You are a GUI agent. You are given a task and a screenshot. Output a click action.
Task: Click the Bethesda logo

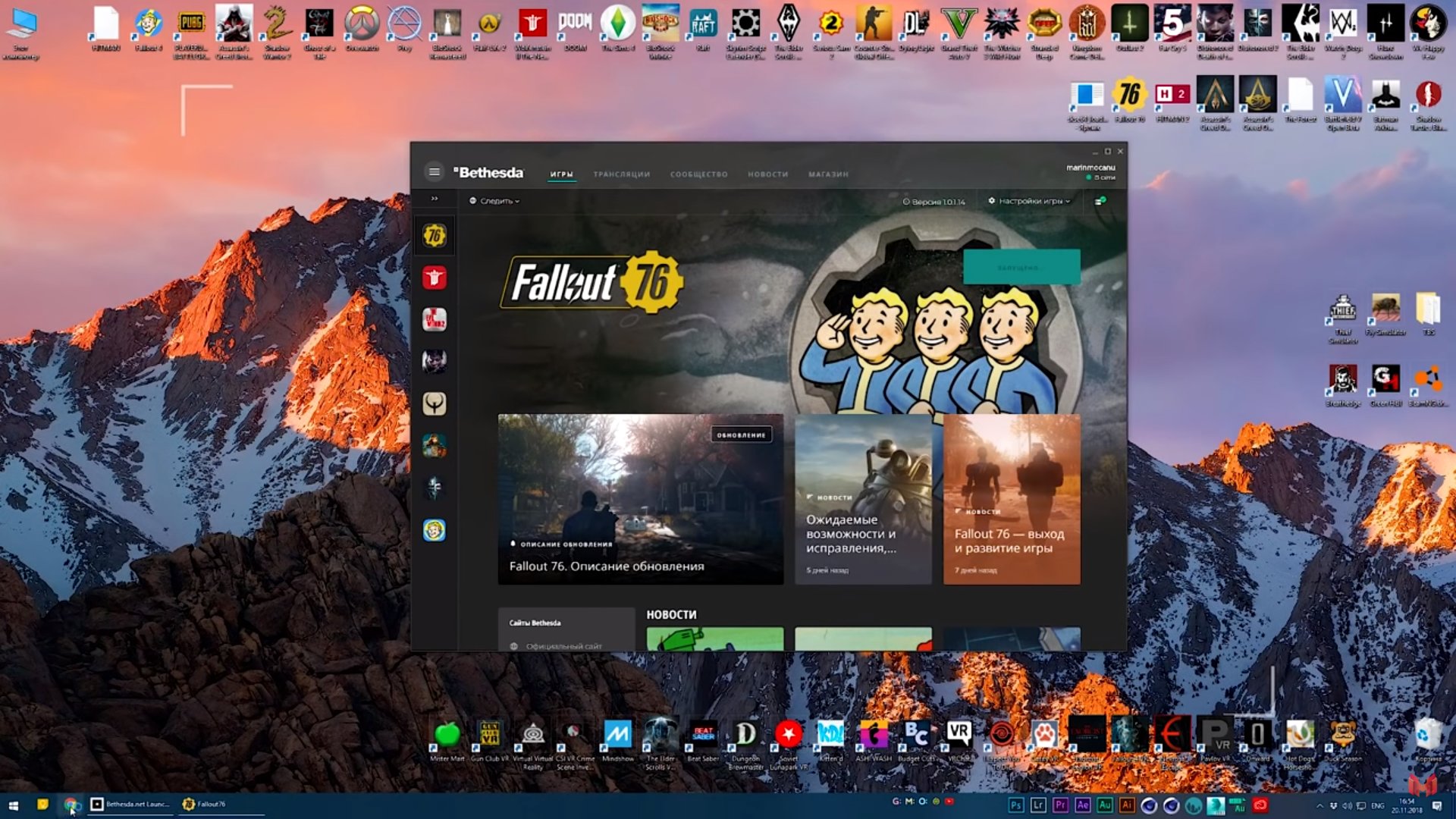(x=488, y=172)
